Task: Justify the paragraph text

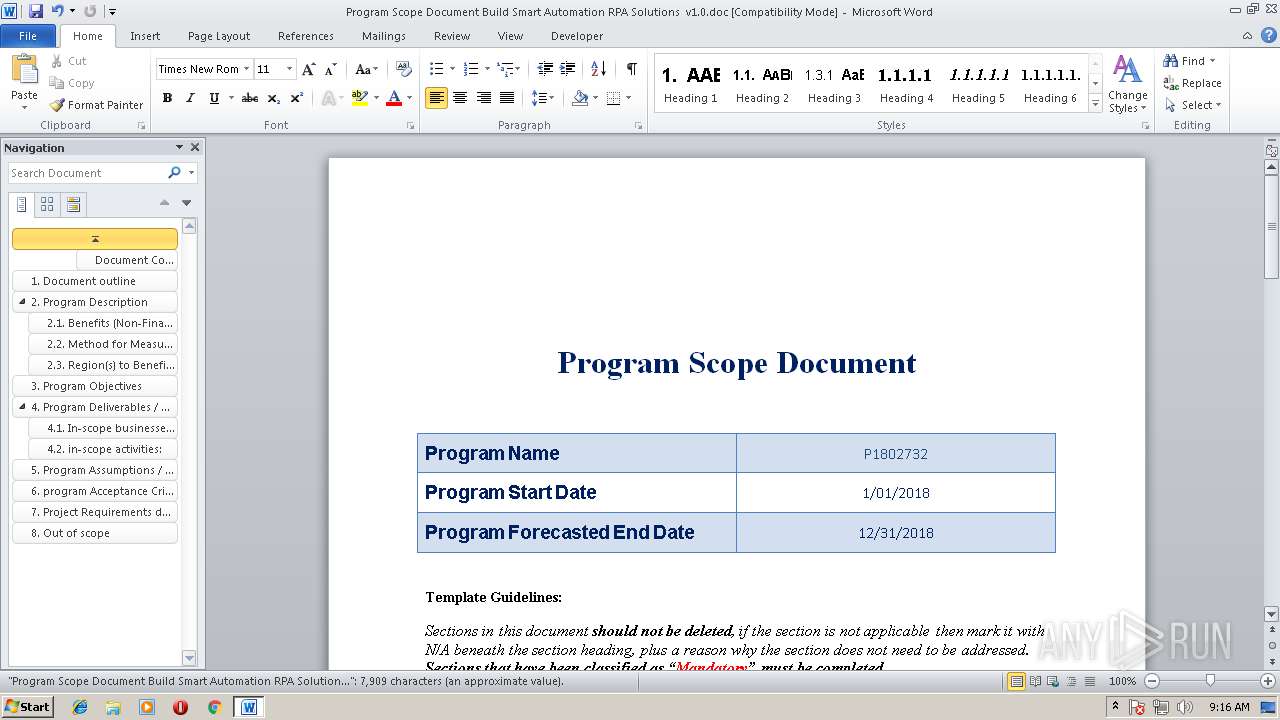Action: pos(507,98)
